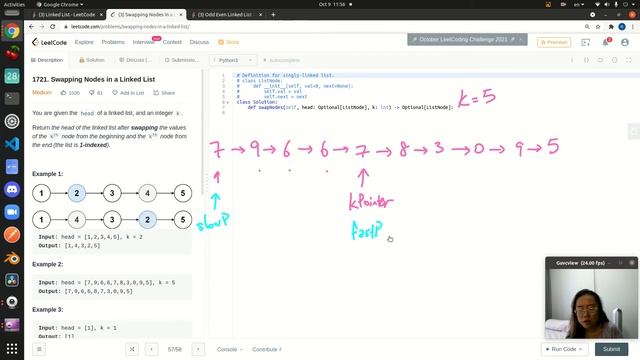Image resolution: width=640 pixels, height=360 pixels.
Task: Expand the Console panel
Action: click(x=229, y=349)
